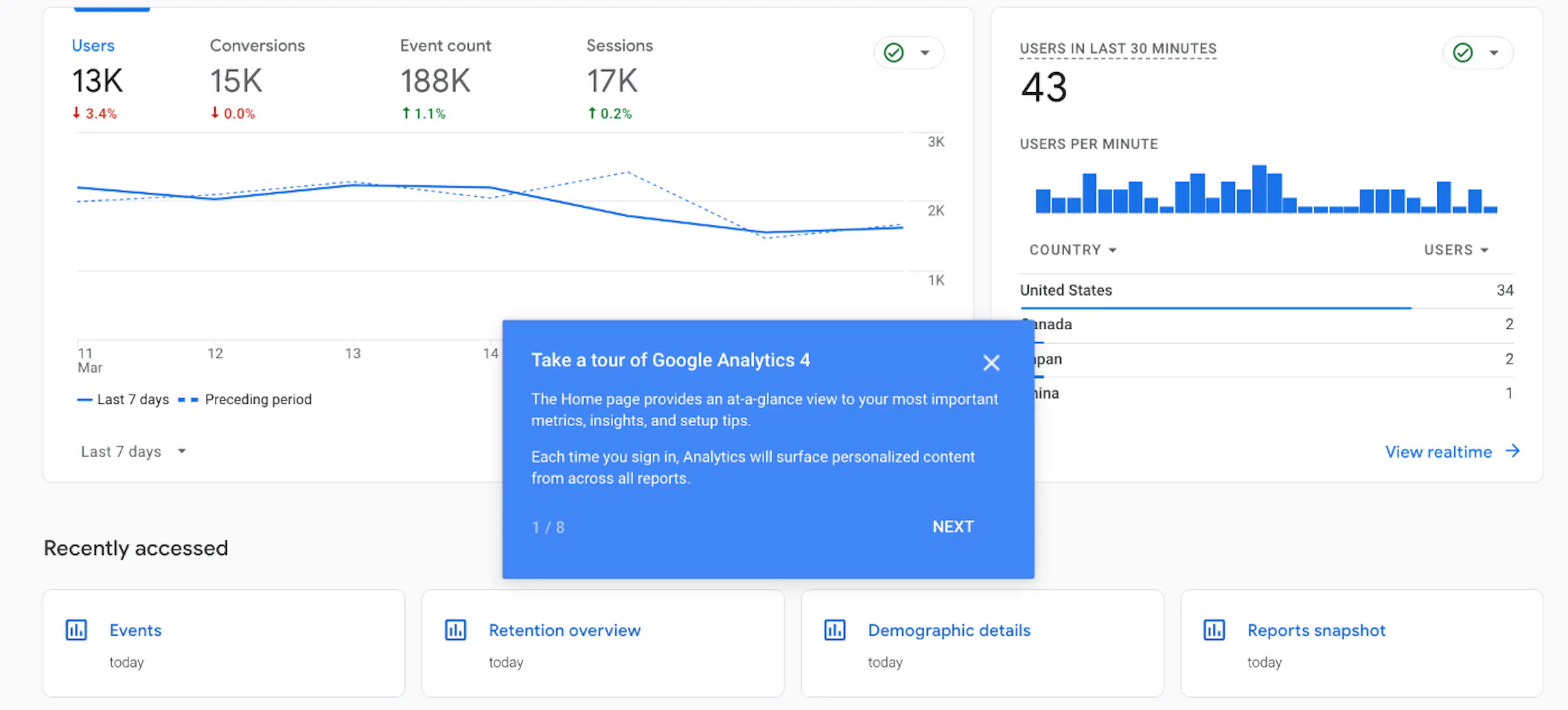This screenshot has height=710, width=1568.
Task: Click the Demographic details chart icon
Action: coord(835,630)
